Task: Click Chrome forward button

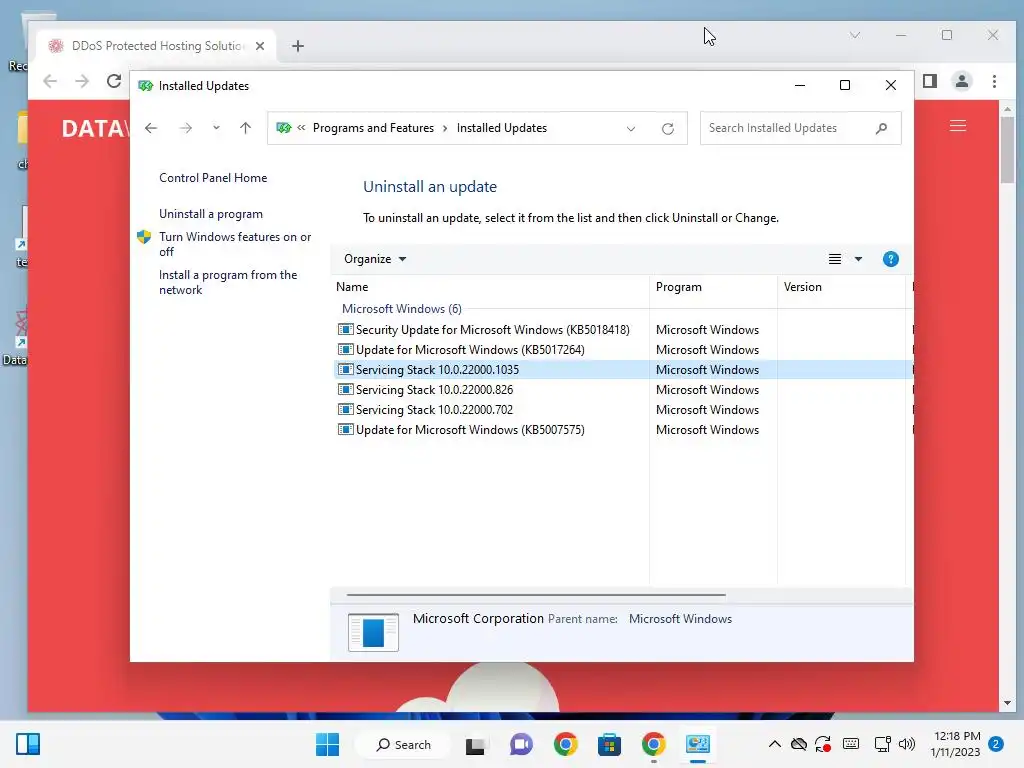Action: coord(82,81)
